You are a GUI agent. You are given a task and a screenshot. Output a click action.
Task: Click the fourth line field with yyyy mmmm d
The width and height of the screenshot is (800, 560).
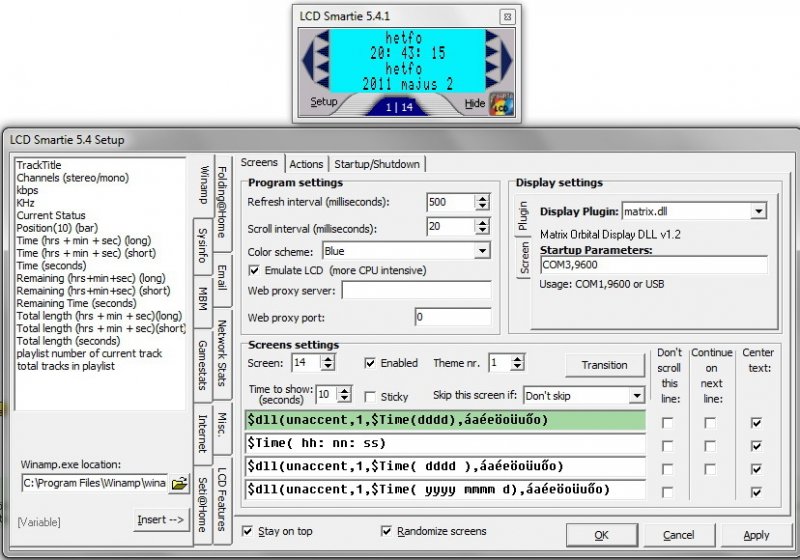coord(445,490)
